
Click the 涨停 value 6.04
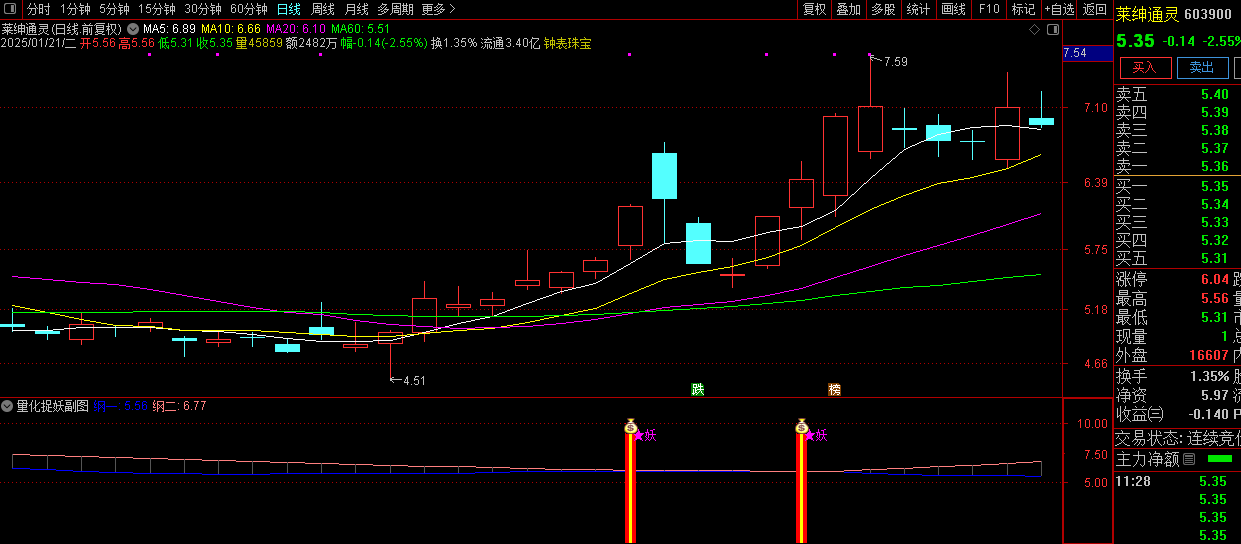1214,279
